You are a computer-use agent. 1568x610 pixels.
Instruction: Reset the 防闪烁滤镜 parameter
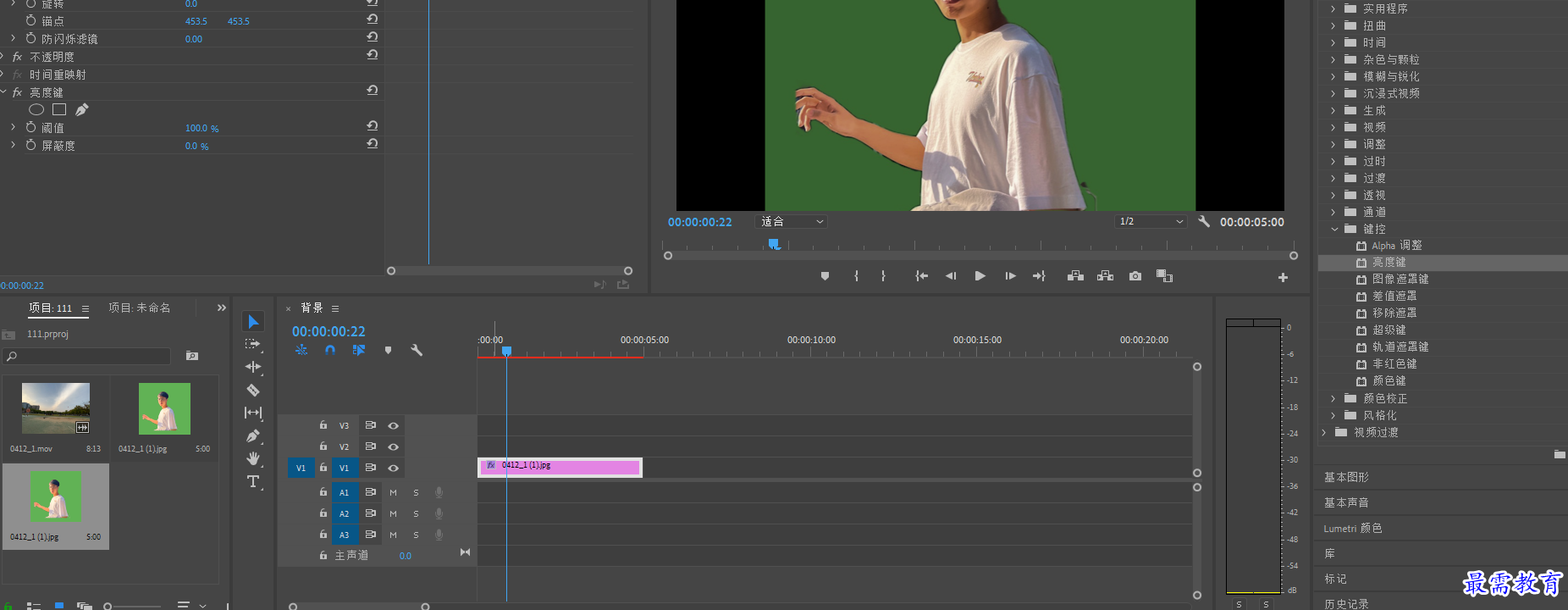[x=372, y=37]
